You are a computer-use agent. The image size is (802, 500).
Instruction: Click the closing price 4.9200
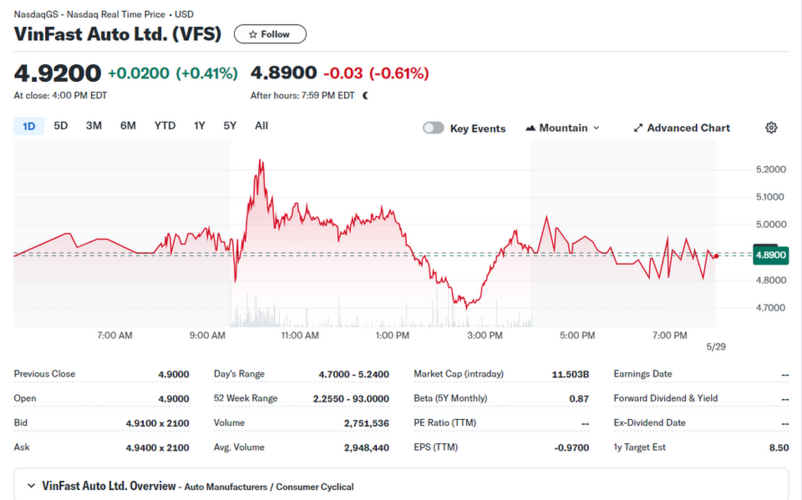(x=57, y=73)
